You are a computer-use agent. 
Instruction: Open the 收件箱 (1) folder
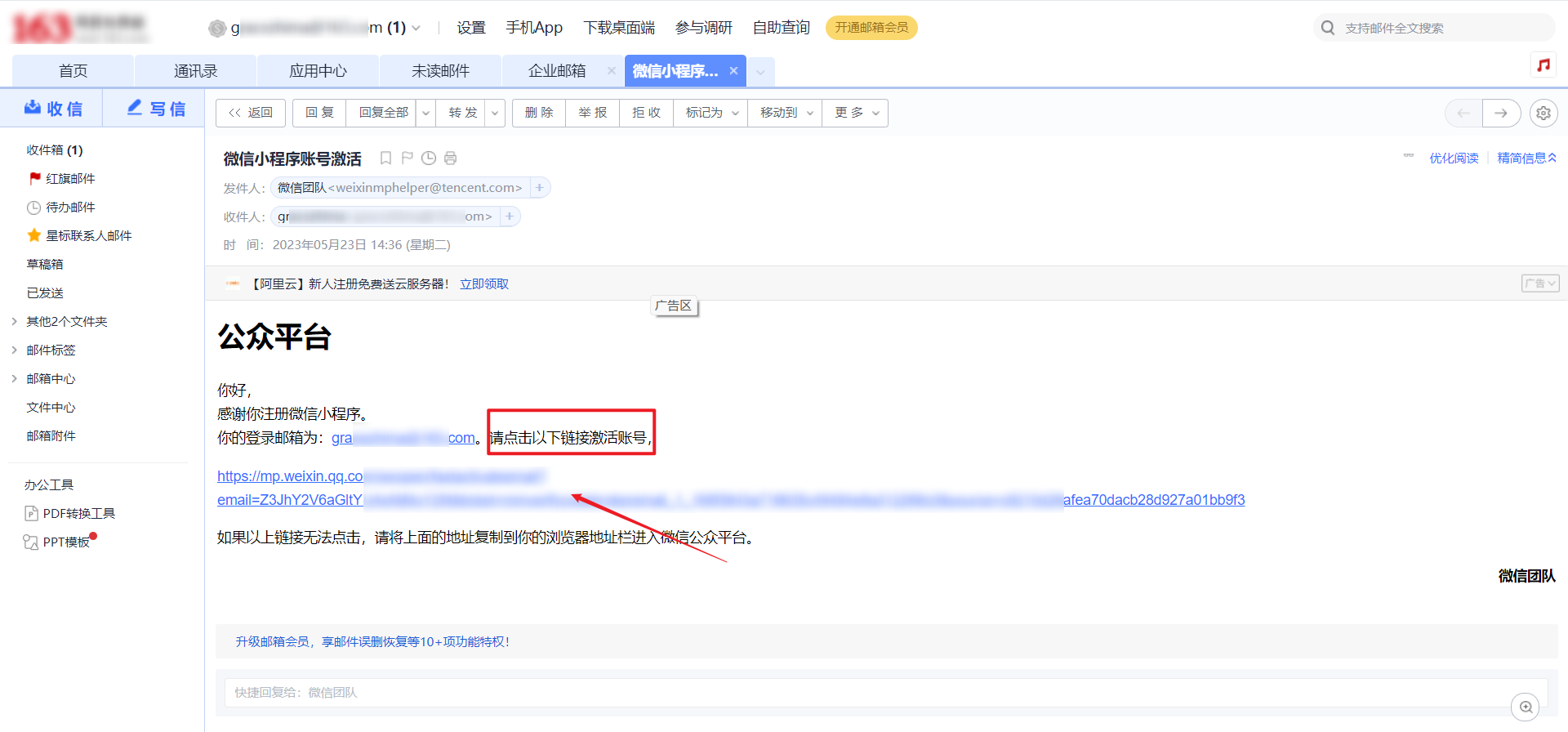55,150
